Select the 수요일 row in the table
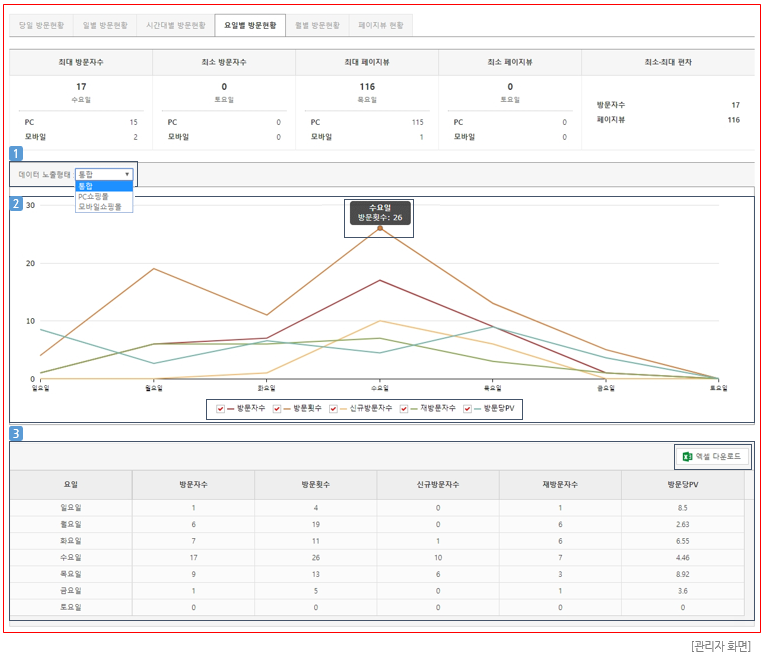The width and height of the screenshot is (764, 665). [377, 557]
